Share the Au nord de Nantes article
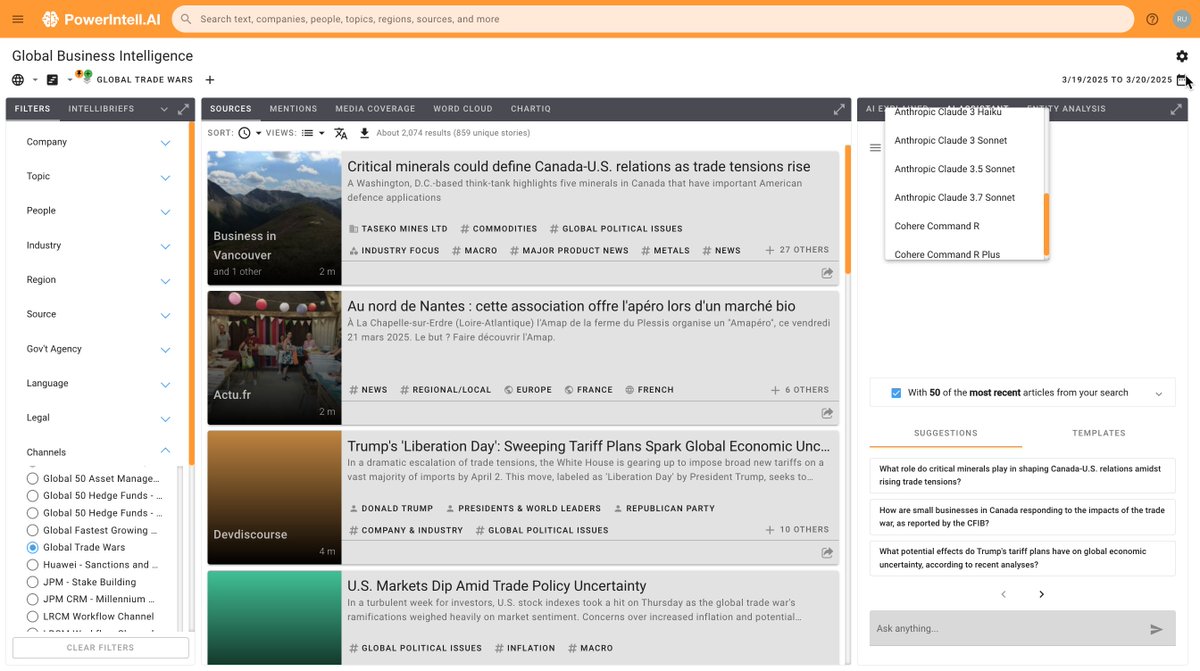The width and height of the screenshot is (1200, 671). 827,413
